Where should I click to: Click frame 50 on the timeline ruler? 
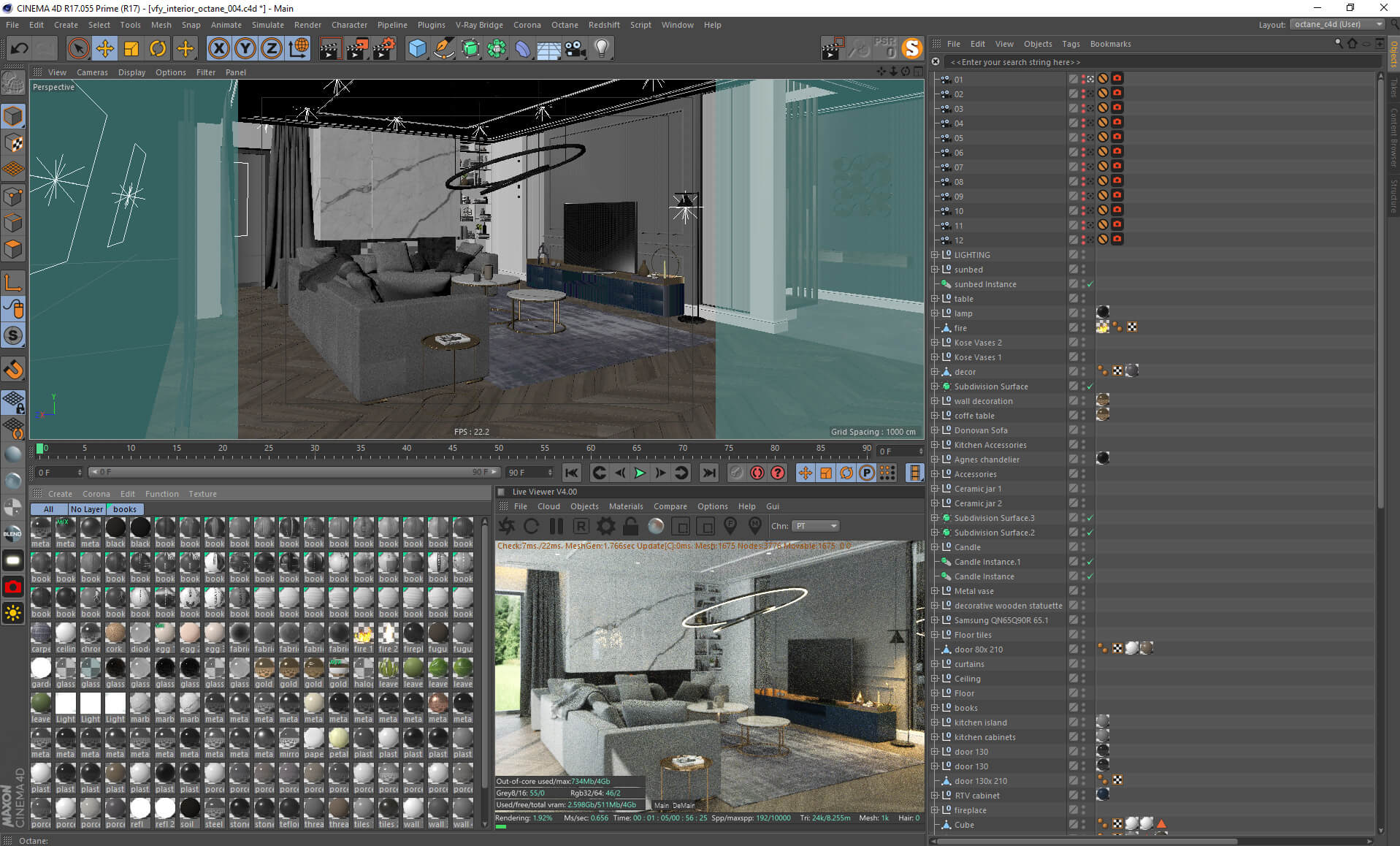tap(498, 448)
